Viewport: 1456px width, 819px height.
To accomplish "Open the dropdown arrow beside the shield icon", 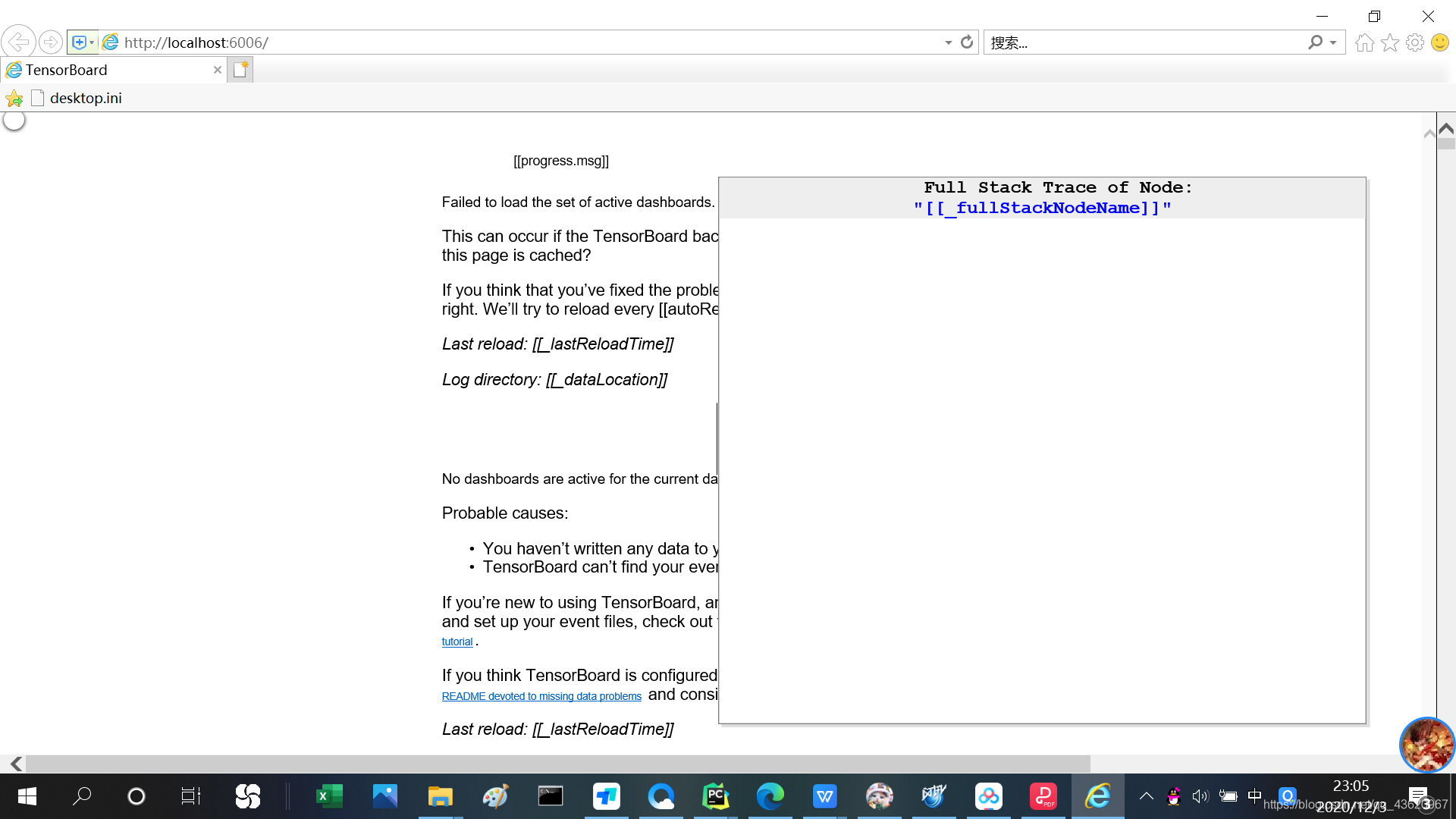I will point(92,42).
